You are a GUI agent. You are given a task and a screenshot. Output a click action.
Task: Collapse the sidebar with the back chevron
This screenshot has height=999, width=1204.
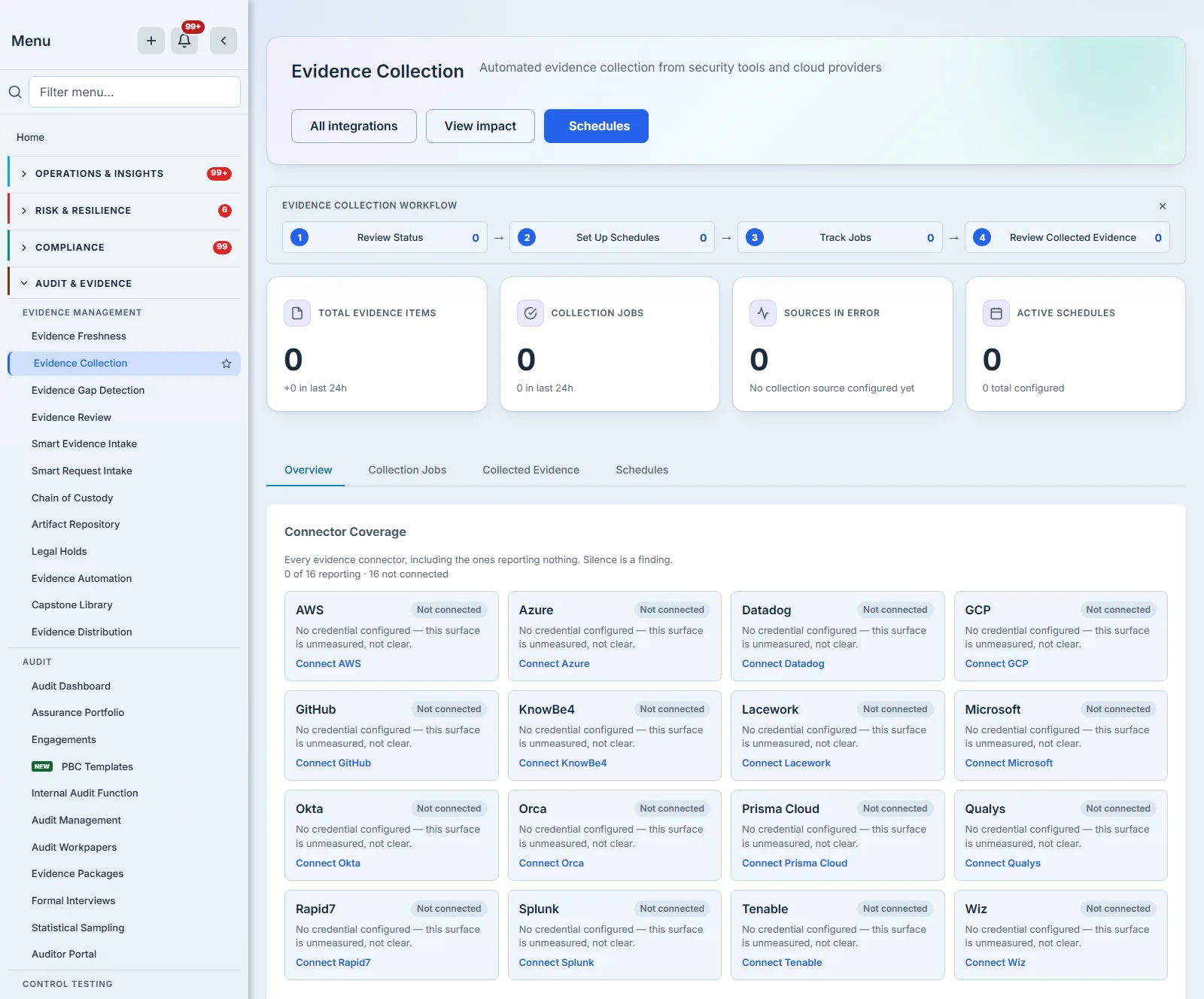tap(223, 41)
